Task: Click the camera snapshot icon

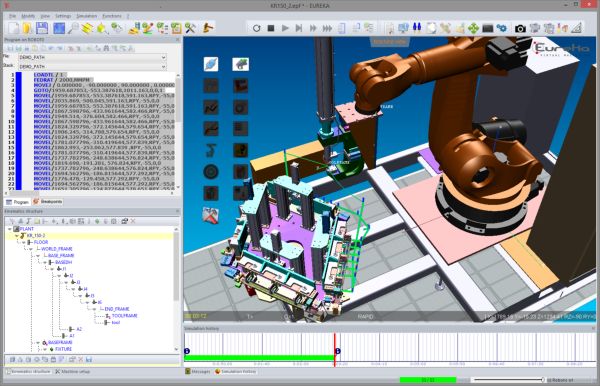Action: pyautogui.click(x=520, y=28)
